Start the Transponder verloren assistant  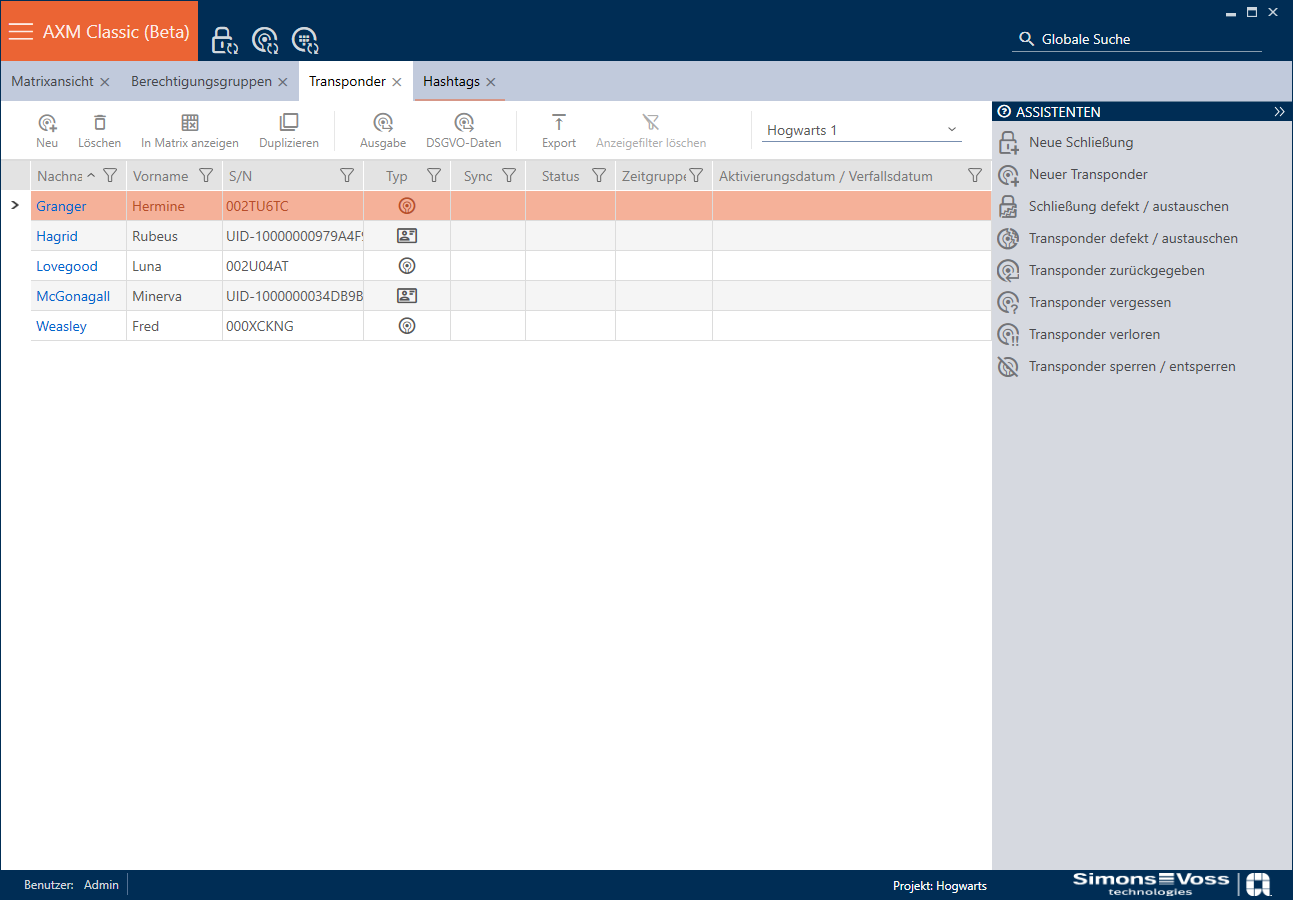click(1094, 334)
